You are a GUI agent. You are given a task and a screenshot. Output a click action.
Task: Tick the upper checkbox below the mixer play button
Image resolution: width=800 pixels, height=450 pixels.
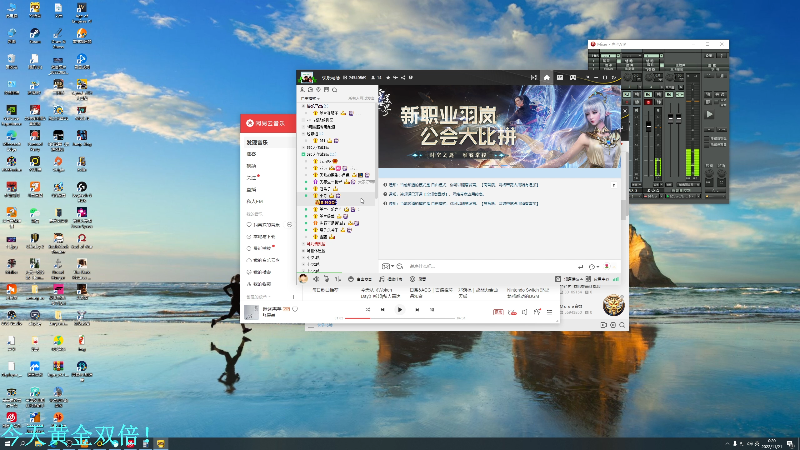point(707,138)
